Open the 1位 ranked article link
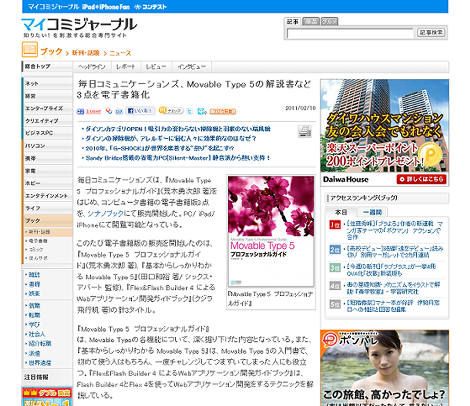The width and height of the screenshot is (470, 406). (394, 230)
